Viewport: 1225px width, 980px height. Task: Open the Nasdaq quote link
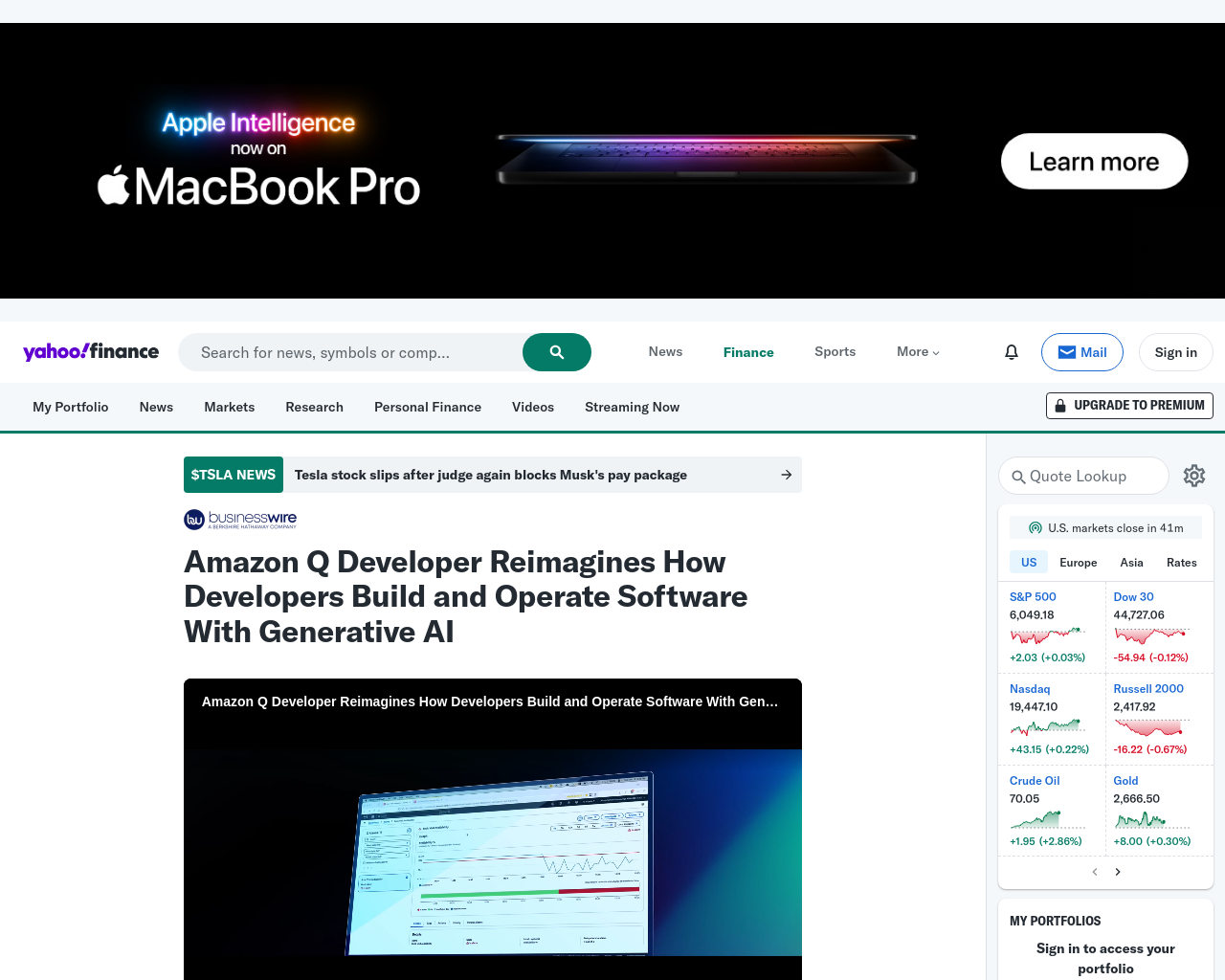[x=1030, y=688]
